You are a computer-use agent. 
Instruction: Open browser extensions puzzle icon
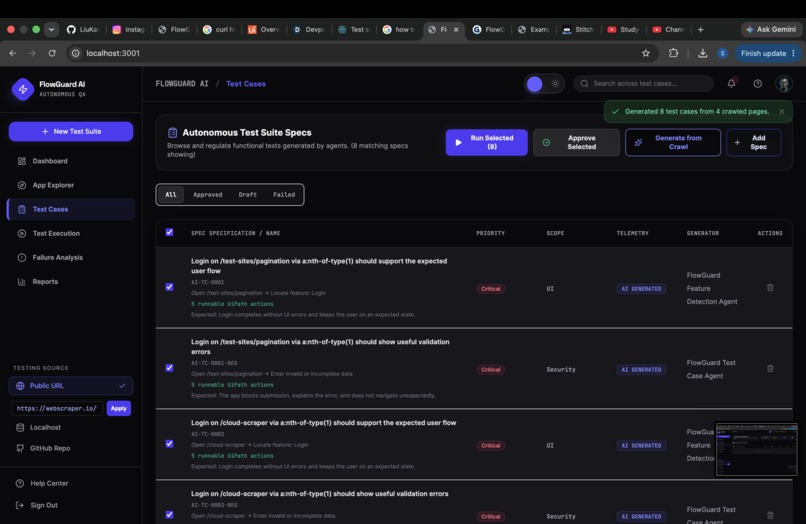pos(673,53)
